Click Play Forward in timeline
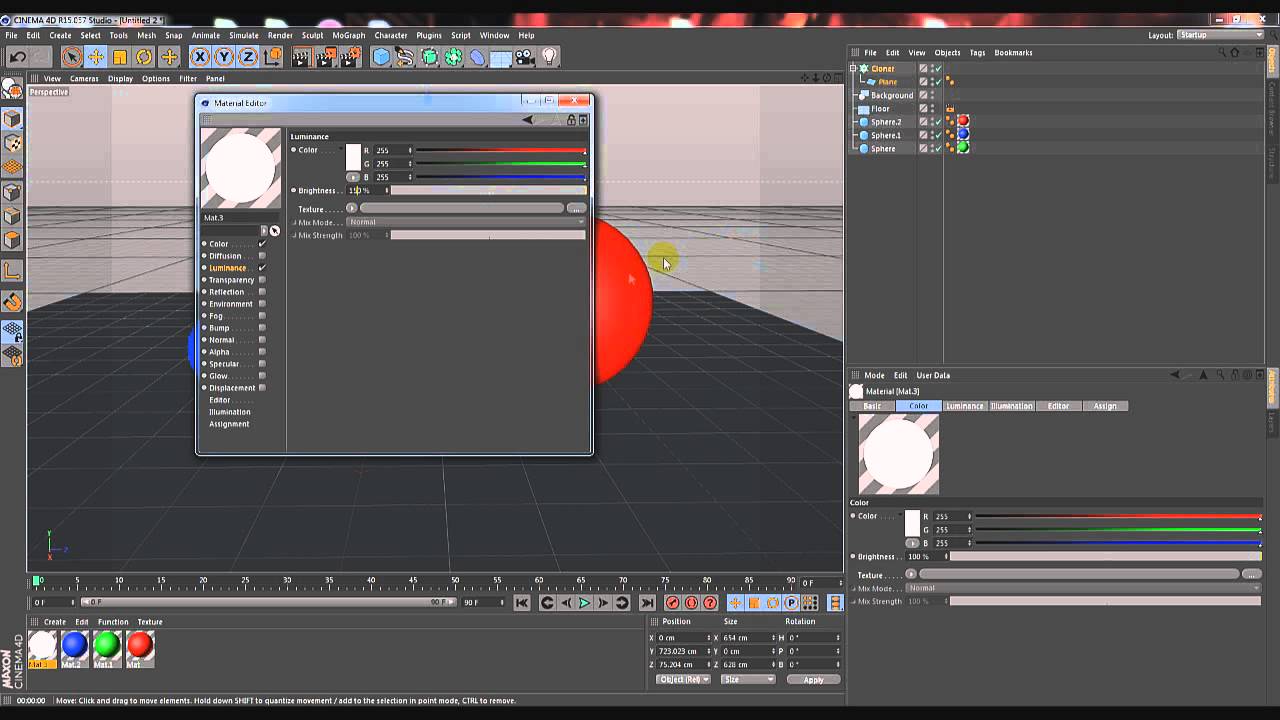This screenshot has height=720, width=1280. point(585,603)
